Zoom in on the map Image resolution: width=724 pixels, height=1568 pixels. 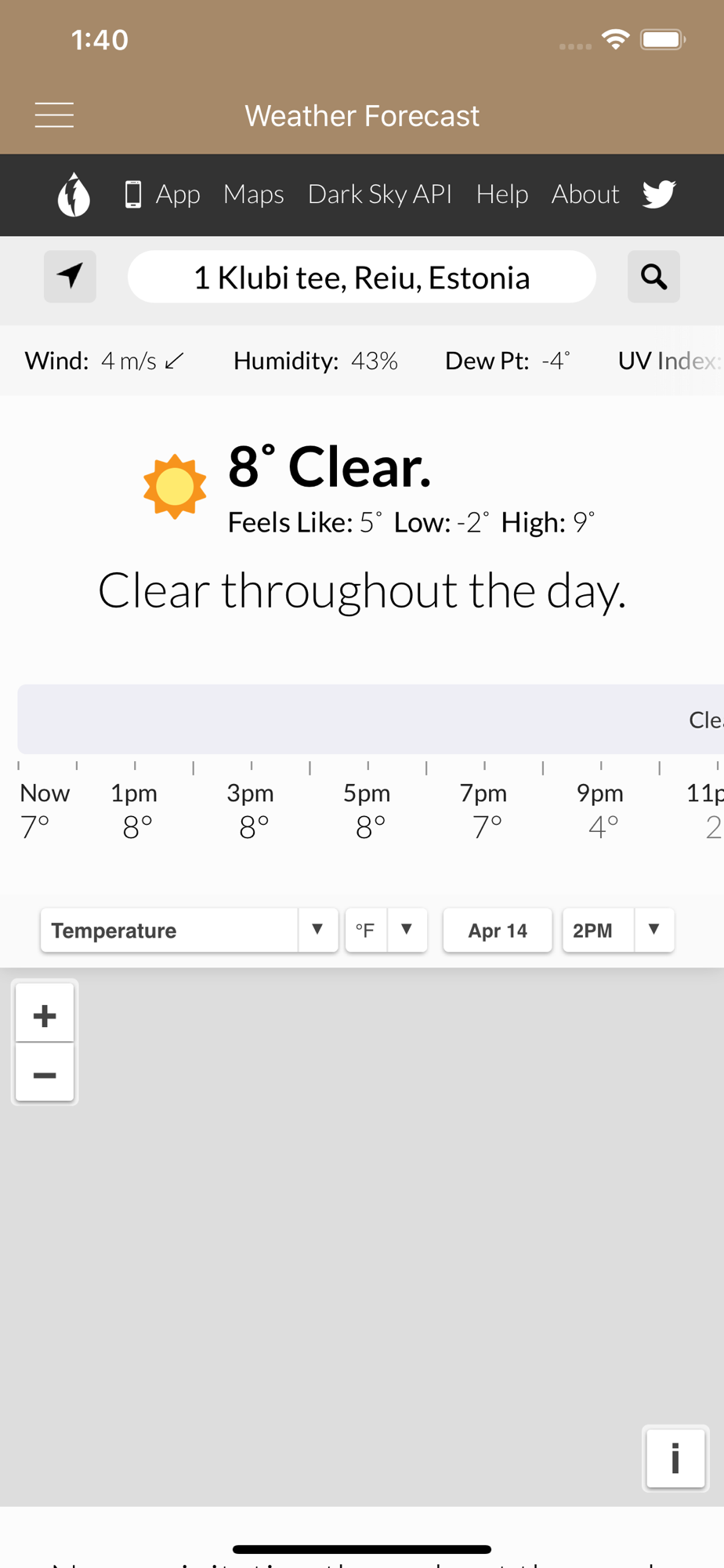click(x=45, y=1015)
